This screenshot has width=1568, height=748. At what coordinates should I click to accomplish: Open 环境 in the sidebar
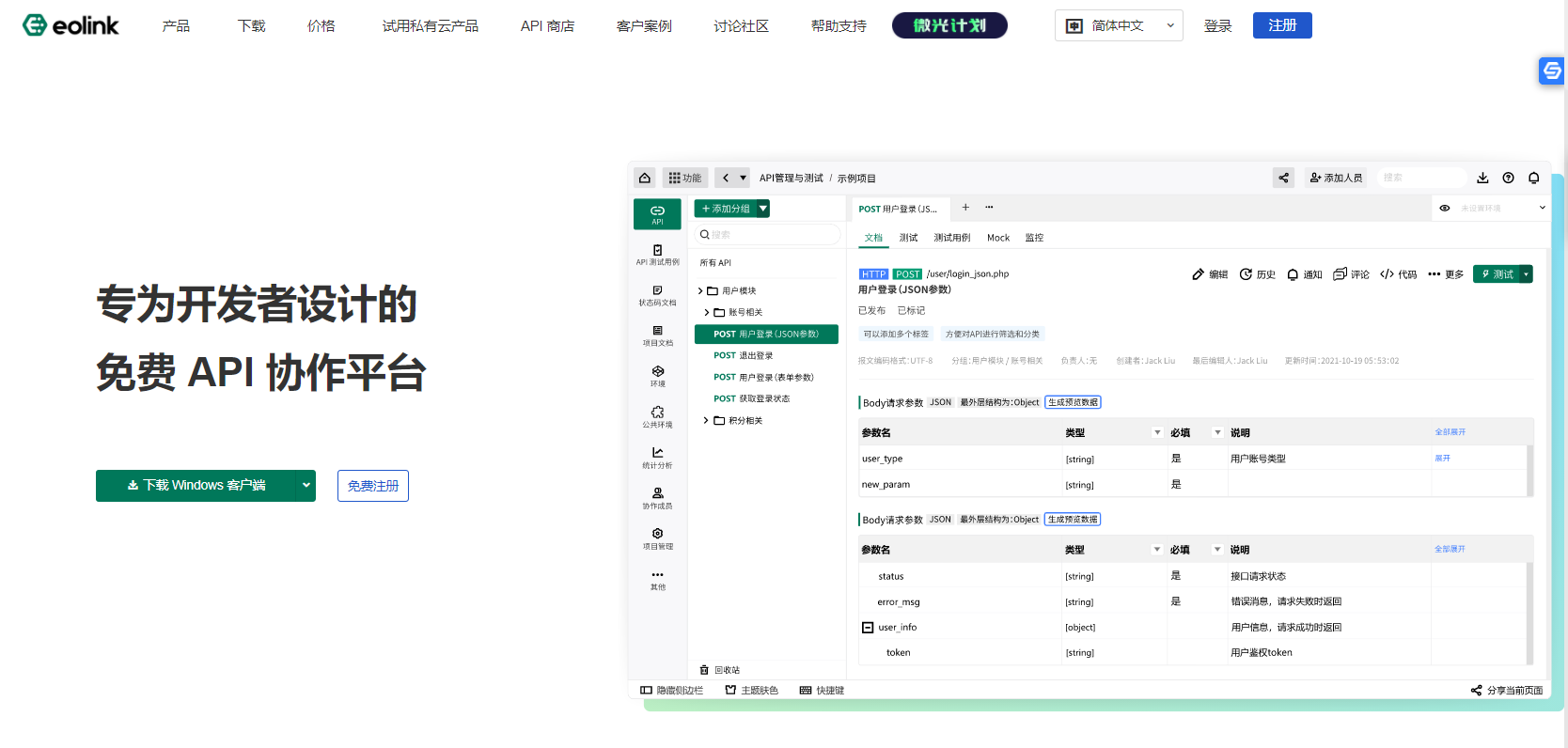657,377
